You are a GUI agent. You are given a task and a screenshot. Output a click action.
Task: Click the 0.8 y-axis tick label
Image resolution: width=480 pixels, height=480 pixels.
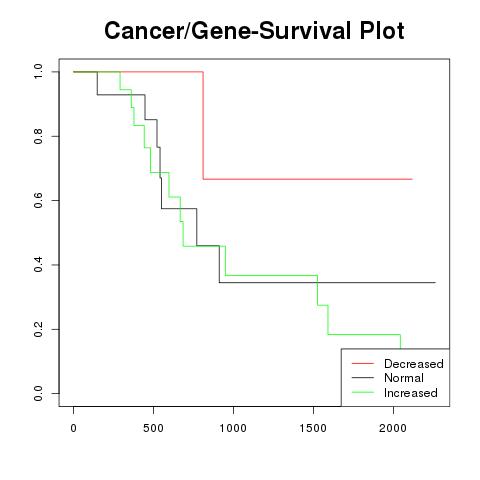38,136
